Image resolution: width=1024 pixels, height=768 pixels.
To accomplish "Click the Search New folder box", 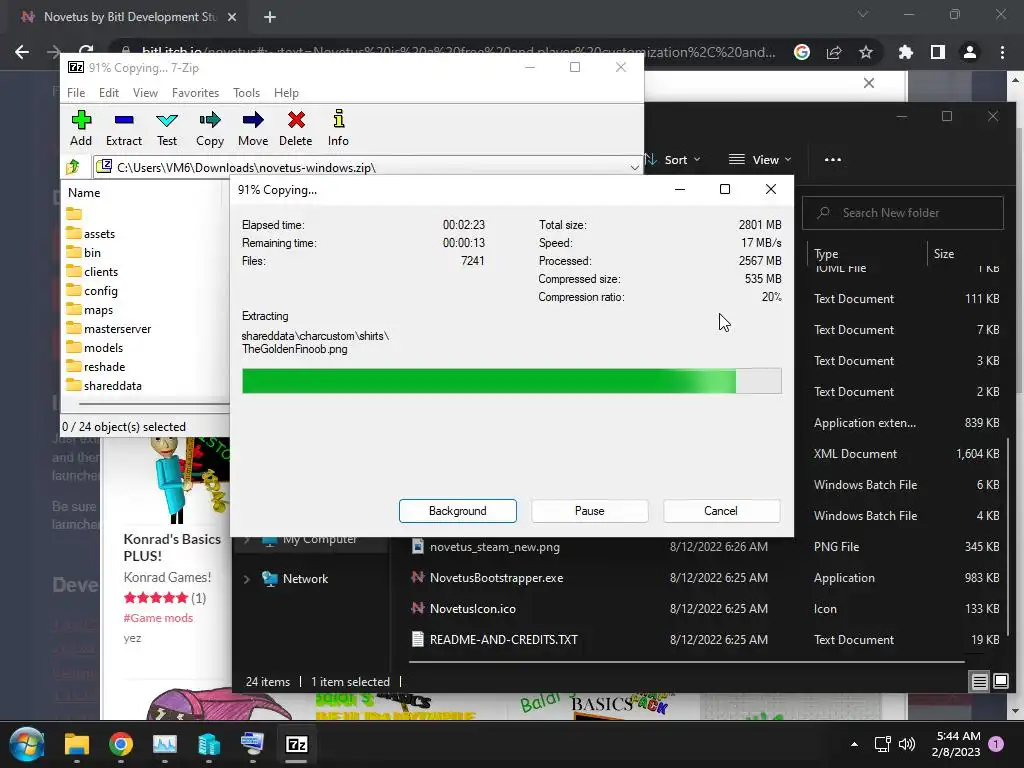I will 903,213.
